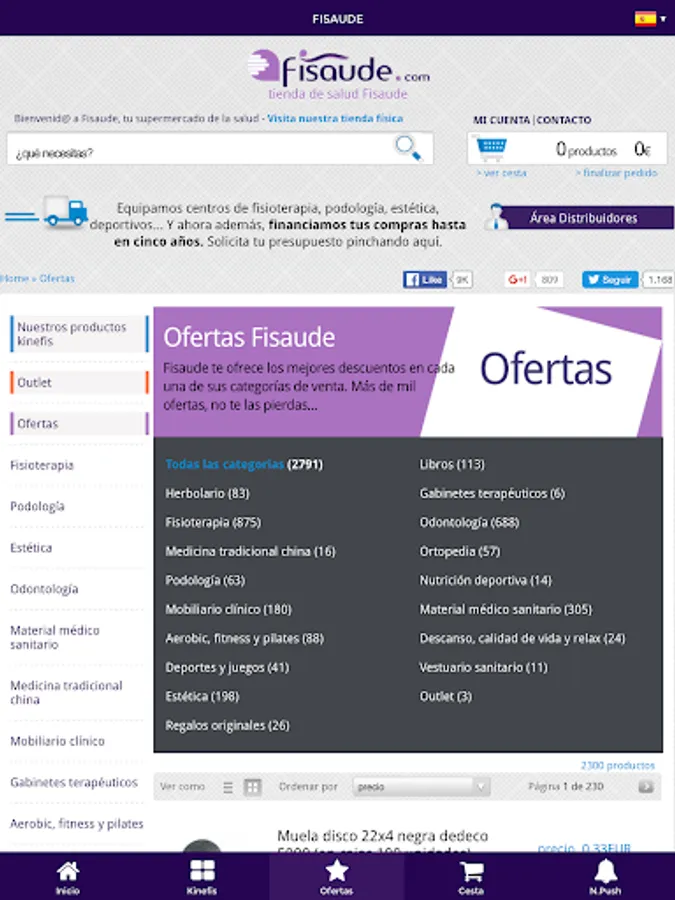Viewport: 675px width, 900px height.
Task: Open Ofertas star tab
Action: 337,876
